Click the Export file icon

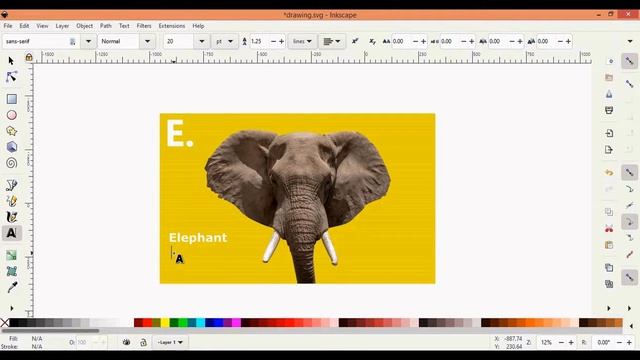(609, 149)
